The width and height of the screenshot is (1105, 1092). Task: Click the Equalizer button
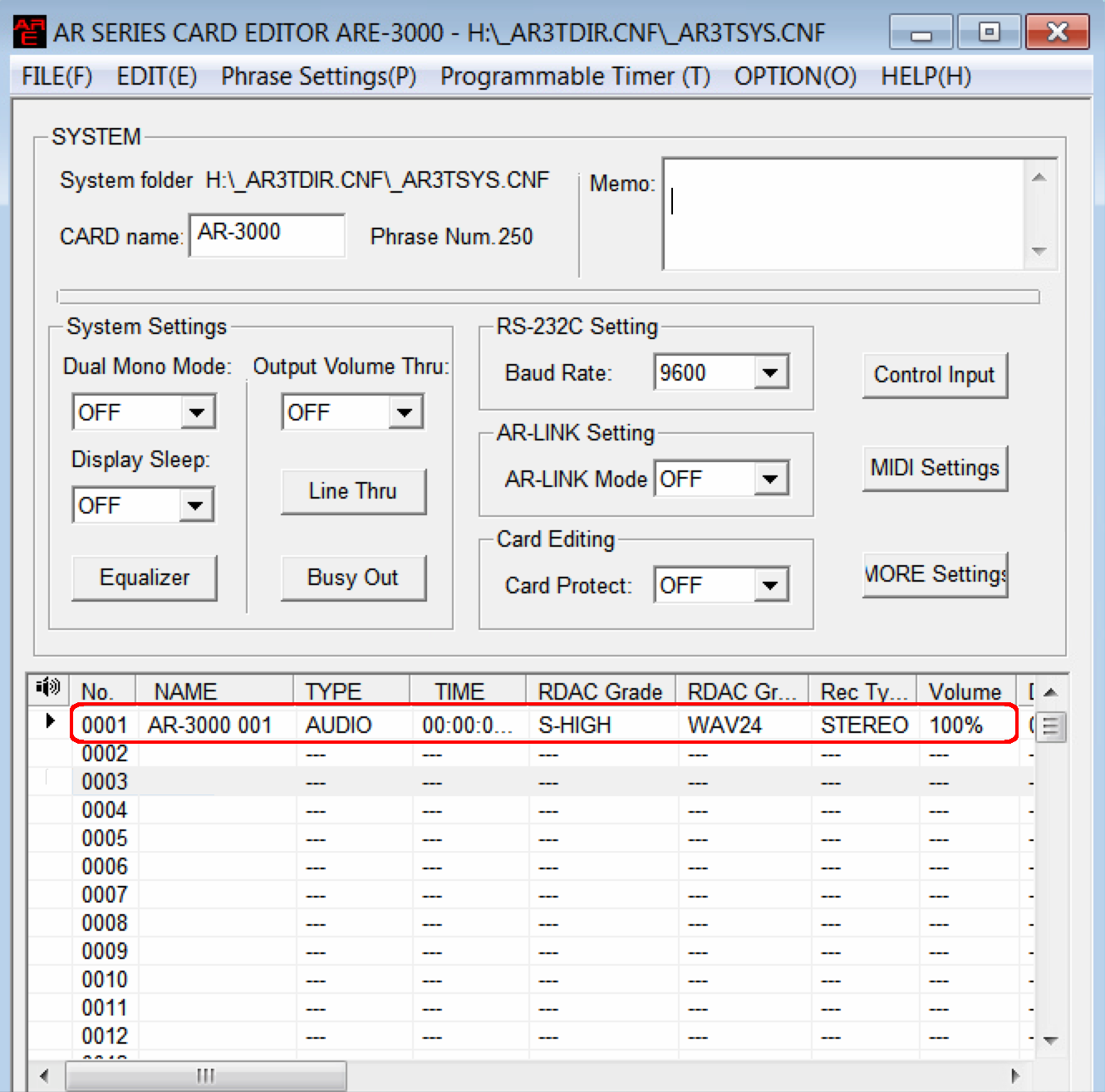pos(145,578)
